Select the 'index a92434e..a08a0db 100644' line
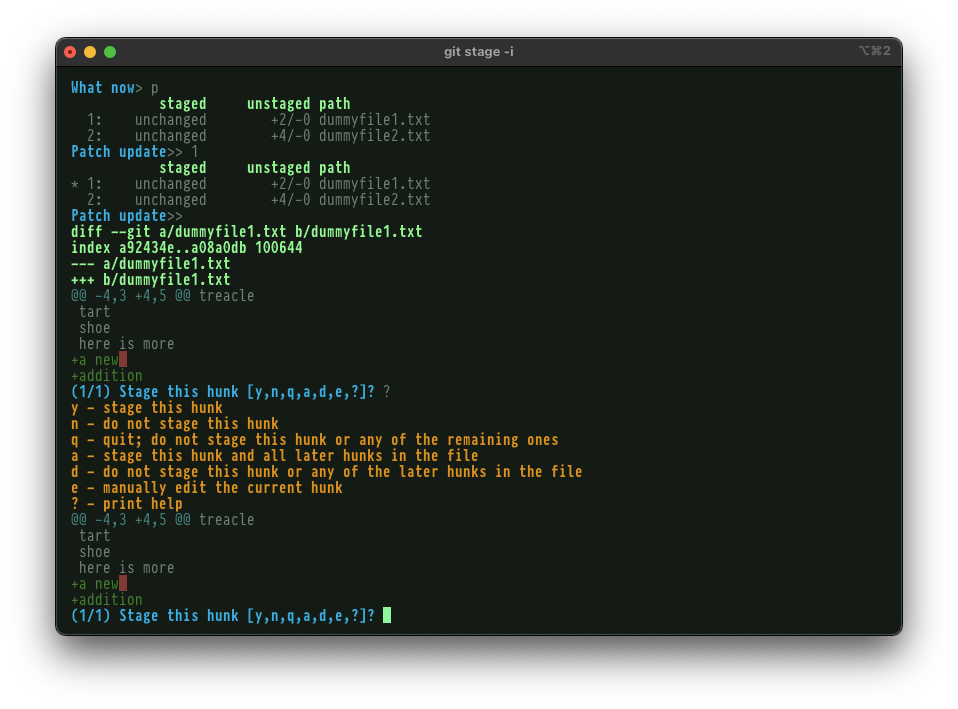958x709 pixels. [x=186, y=248]
